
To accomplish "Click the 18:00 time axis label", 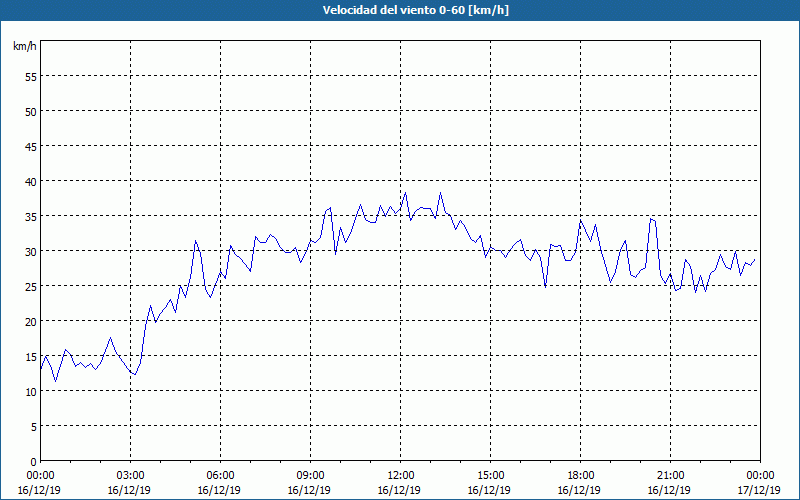I will pos(581,476).
